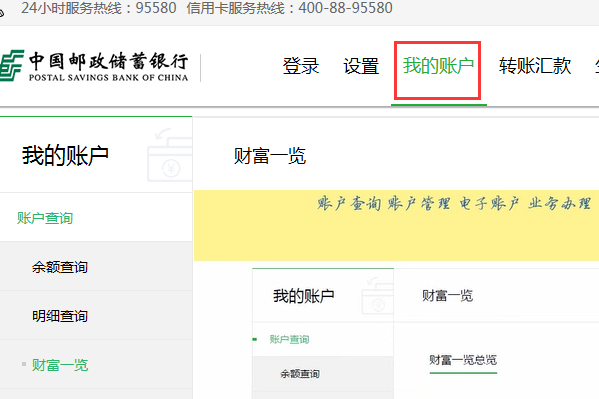Click the wallet icon beside 我的账户 heading
This screenshot has height=399, width=599.
[170, 155]
